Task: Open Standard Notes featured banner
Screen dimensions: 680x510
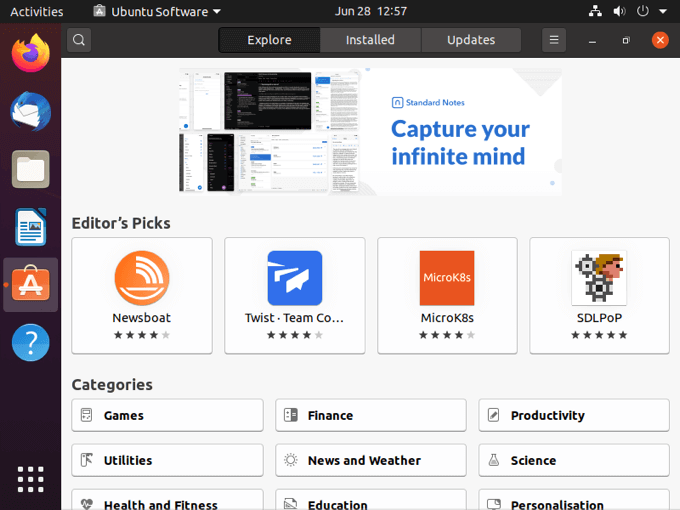Action: pyautogui.click(x=370, y=131)
